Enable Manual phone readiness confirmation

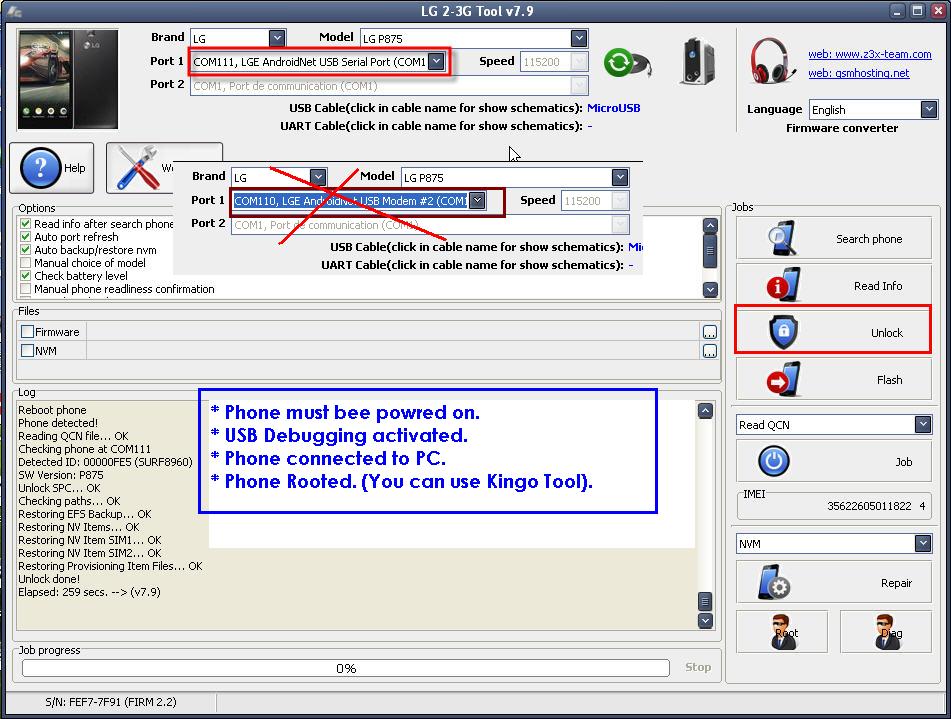[25, 289]
